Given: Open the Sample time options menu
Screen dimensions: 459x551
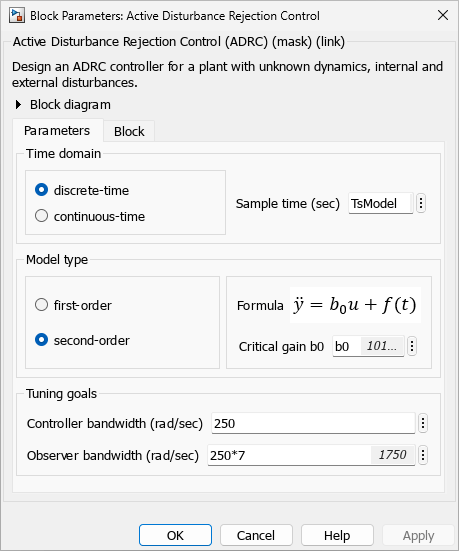Looking at the screenshot, I should coord(421,203).
